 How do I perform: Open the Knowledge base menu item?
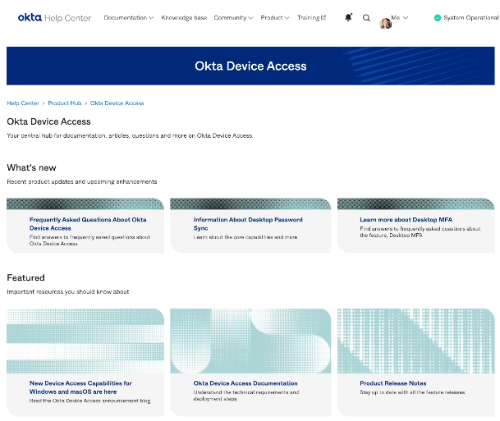click(x=184, y=18)
